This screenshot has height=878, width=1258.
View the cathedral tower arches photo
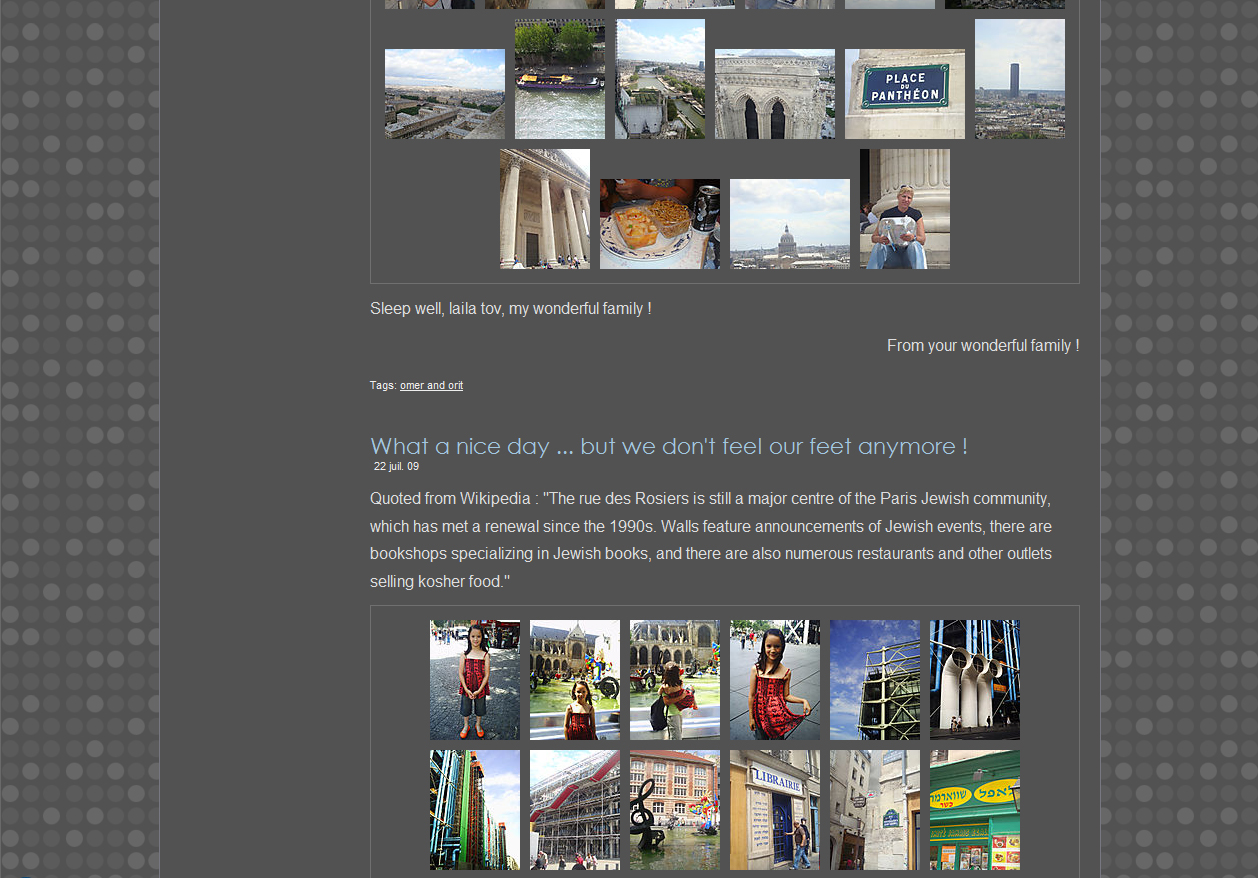774,94
